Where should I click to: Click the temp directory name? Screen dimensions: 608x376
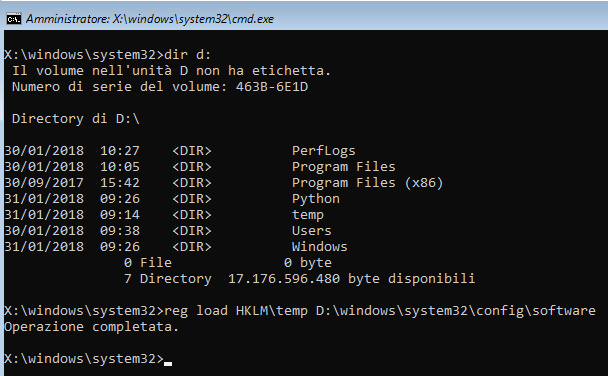[x=307, y=215]
